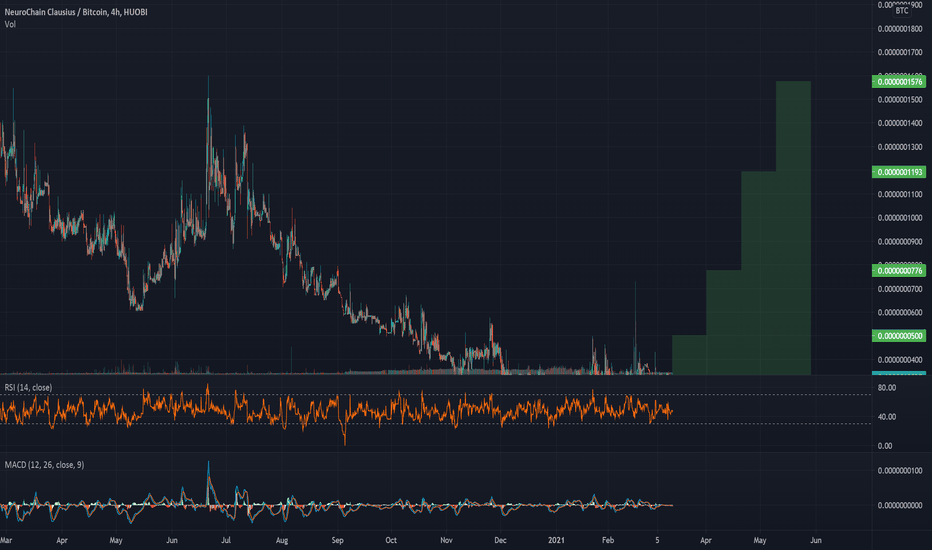The height and width of the screenshot is (550, 932).
Task: Click the green 0.0000001576 price label
Action: 899,82
